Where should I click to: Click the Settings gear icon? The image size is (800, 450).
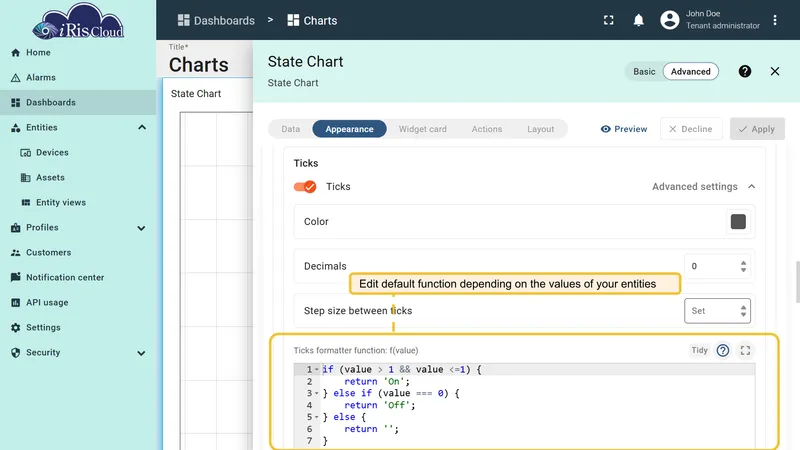pos(15,328)
